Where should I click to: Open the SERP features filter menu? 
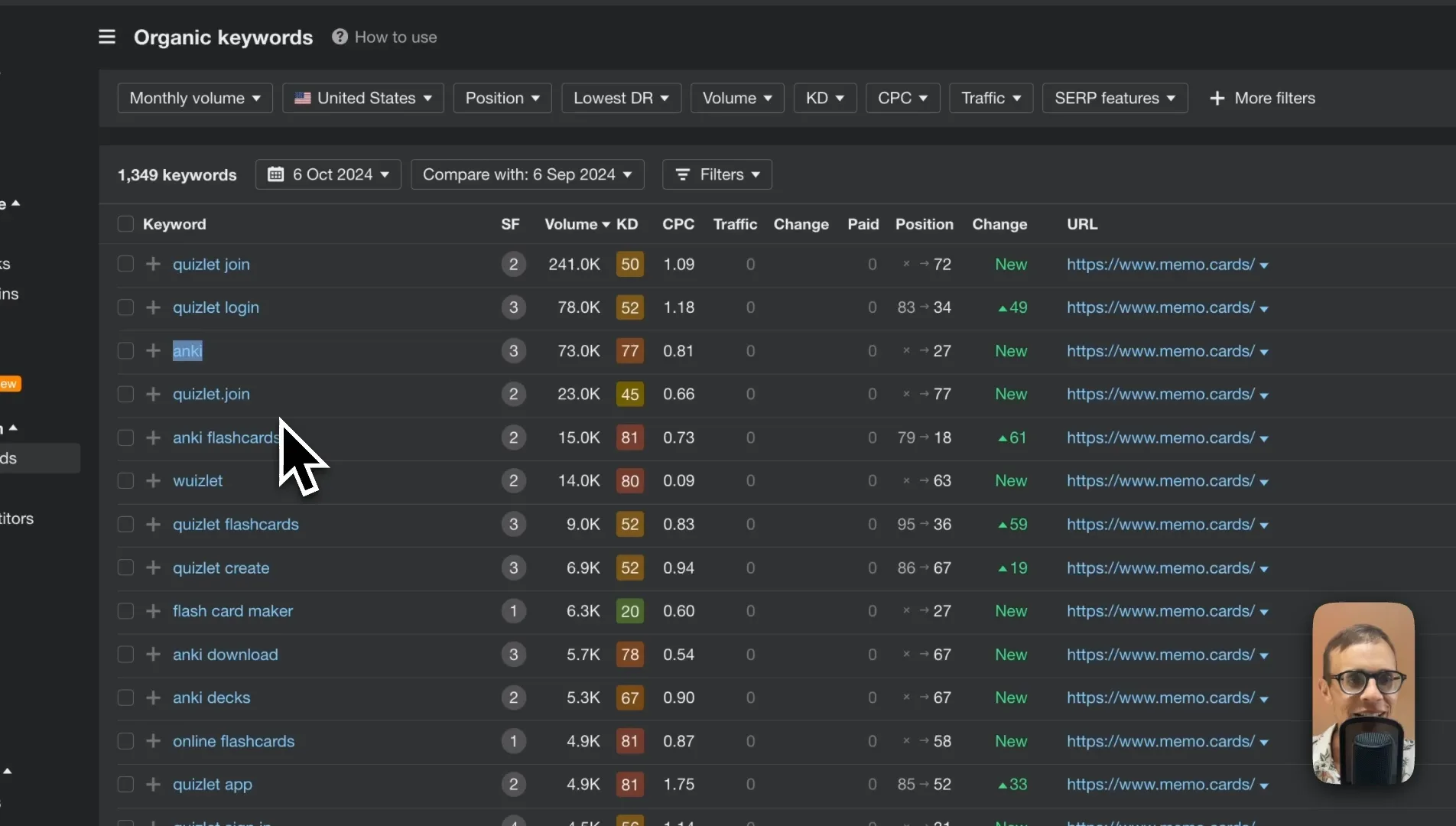click(x=1115, y=98)
